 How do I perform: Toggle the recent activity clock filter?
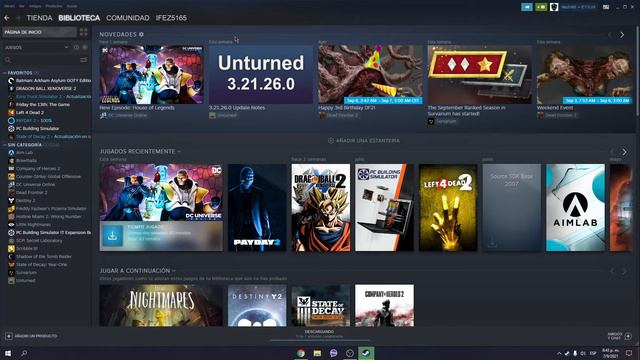click(x=76, y=47)
